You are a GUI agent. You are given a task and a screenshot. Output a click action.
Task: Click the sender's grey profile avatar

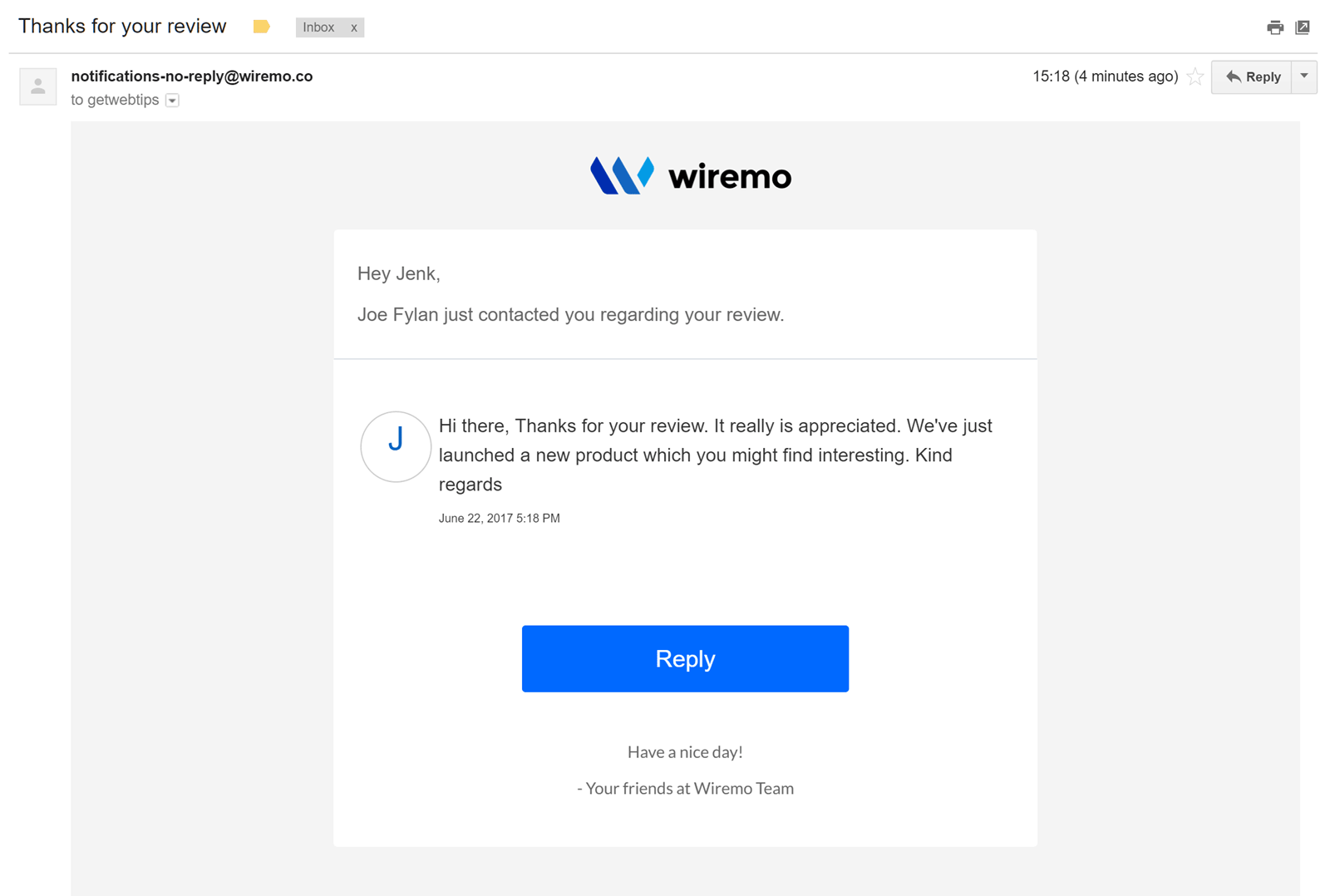click(x=38, y=86)
